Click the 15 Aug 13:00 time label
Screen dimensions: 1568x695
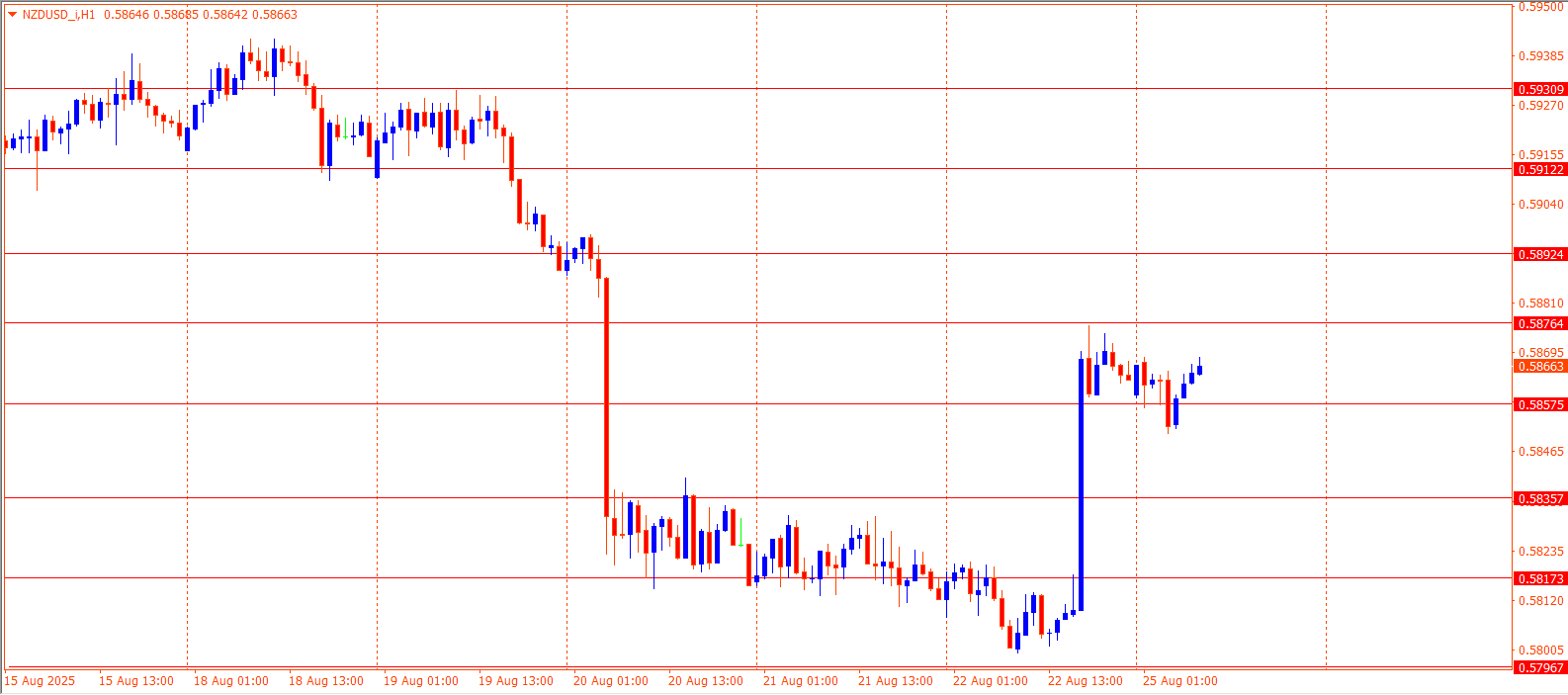pyautogui.click(x=136, y=681)
